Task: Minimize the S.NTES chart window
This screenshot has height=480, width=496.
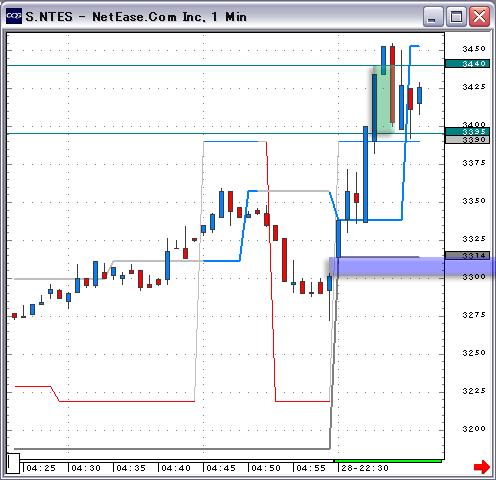Action: tap(433, 17)
